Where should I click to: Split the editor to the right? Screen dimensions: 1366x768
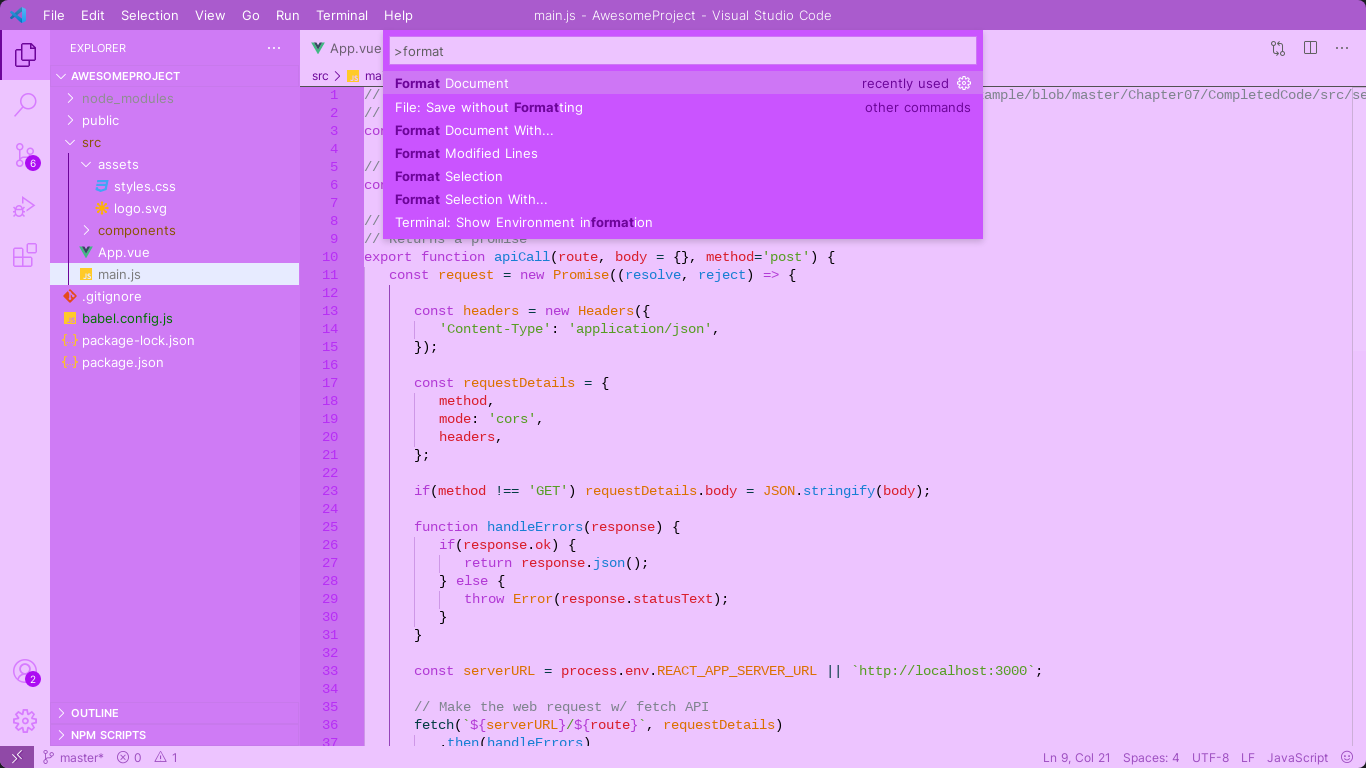(x=1310, y=48)
